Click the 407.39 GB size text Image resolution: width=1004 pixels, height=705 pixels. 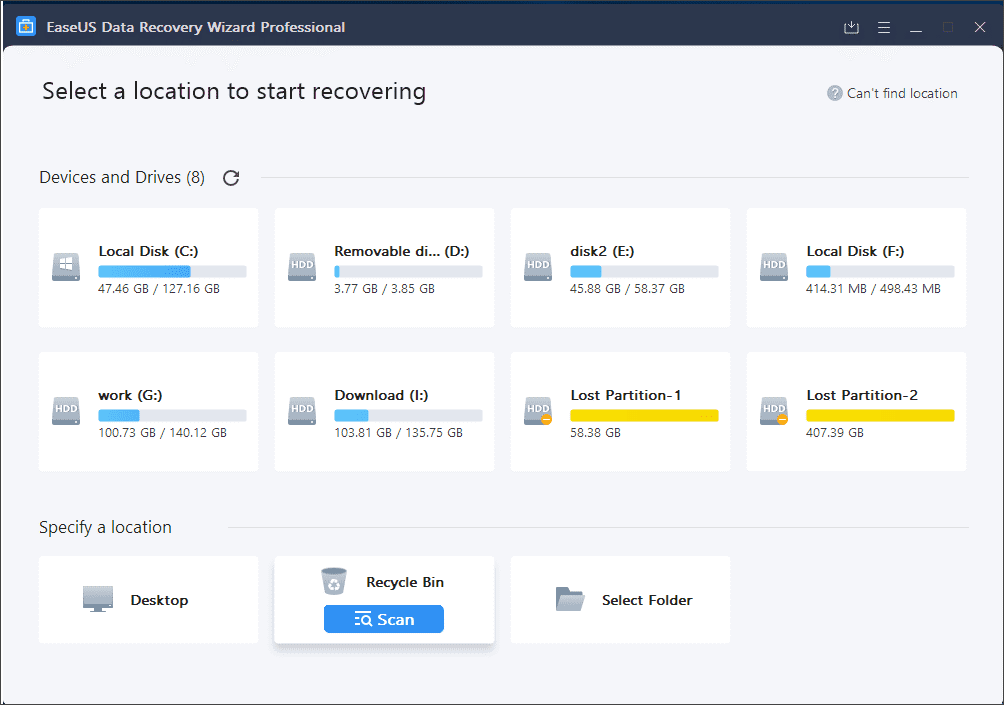click(x=835, y=433)
